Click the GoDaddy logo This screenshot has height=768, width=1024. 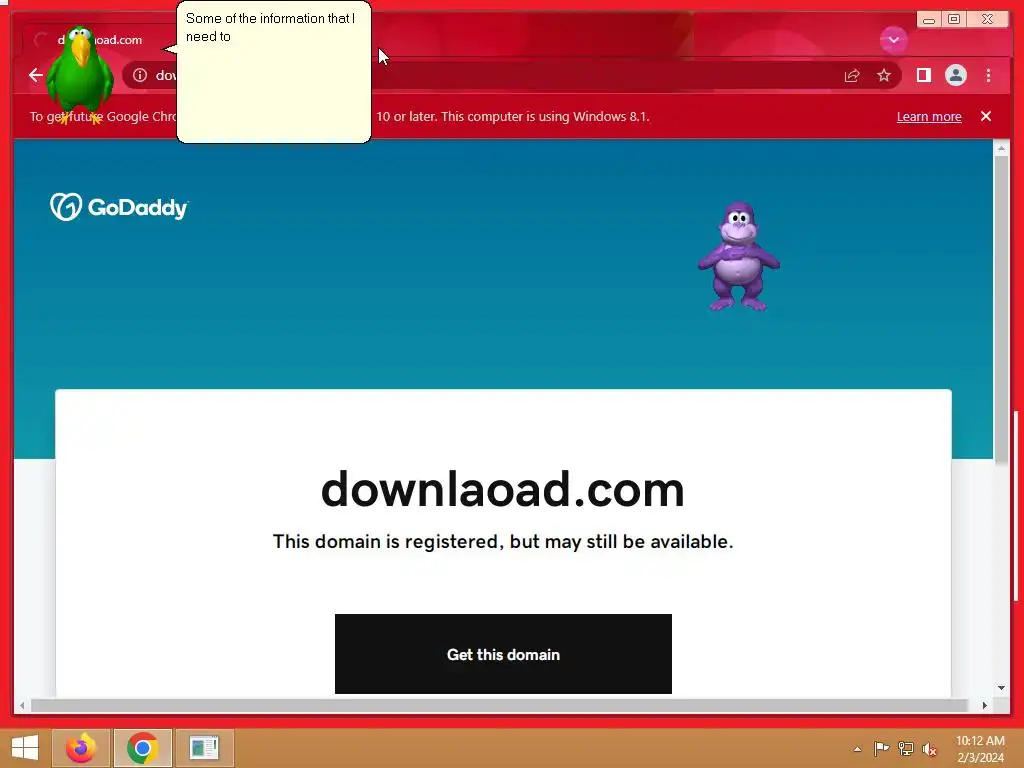(x=120, y=207)
